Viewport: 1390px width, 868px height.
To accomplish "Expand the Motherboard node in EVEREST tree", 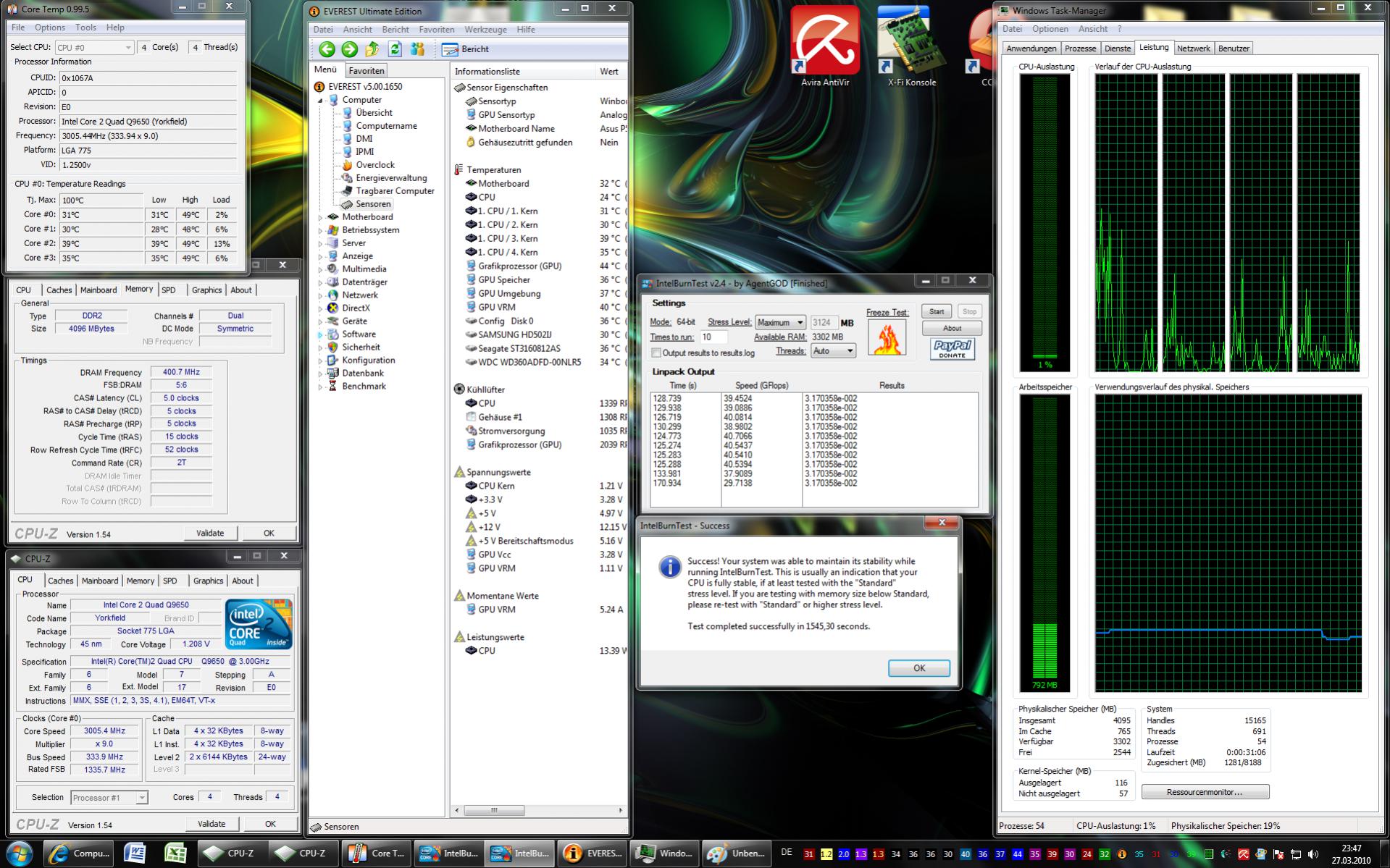I will [x=321, y=217].
